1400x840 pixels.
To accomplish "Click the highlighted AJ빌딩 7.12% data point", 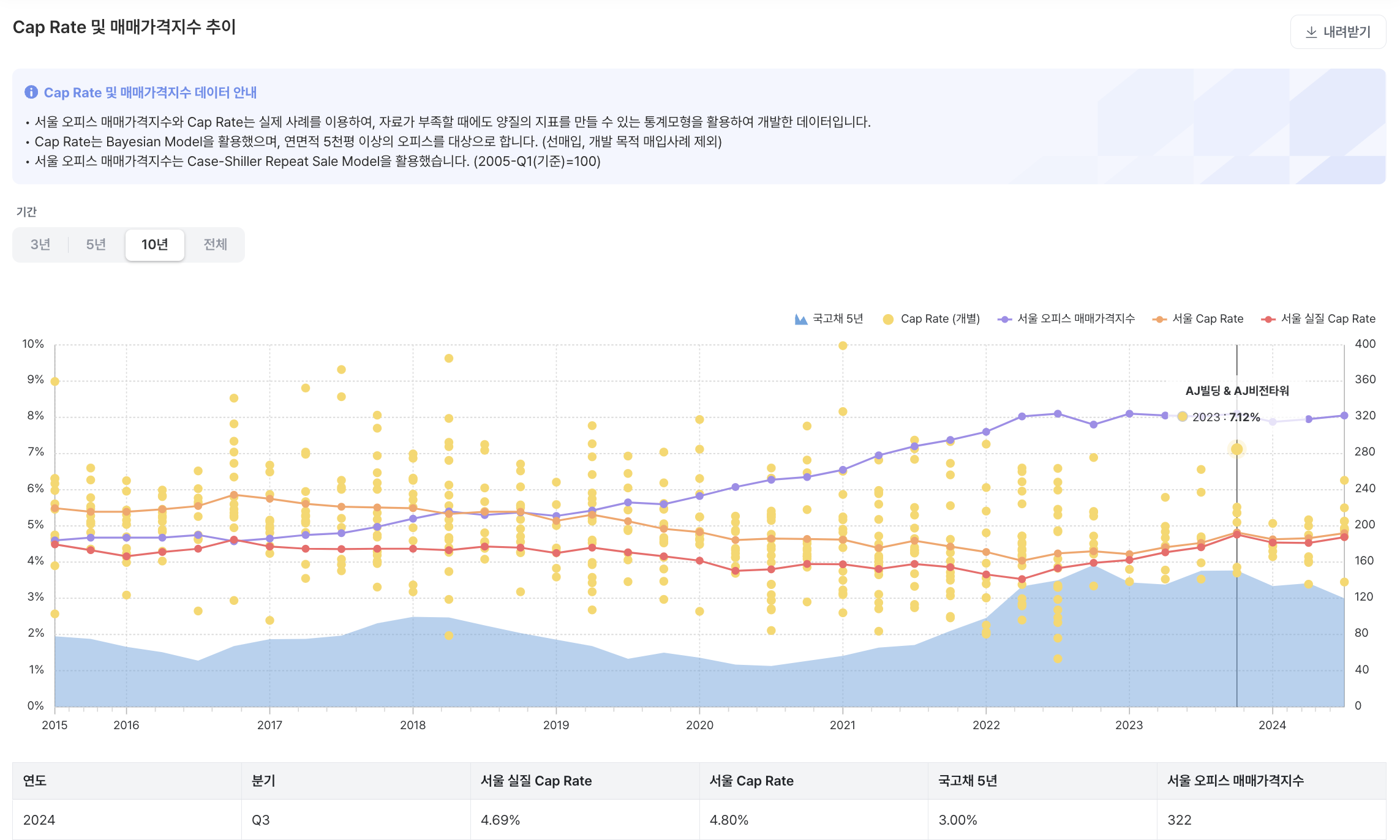I will pyautogui.click(x=1236, y=449).
